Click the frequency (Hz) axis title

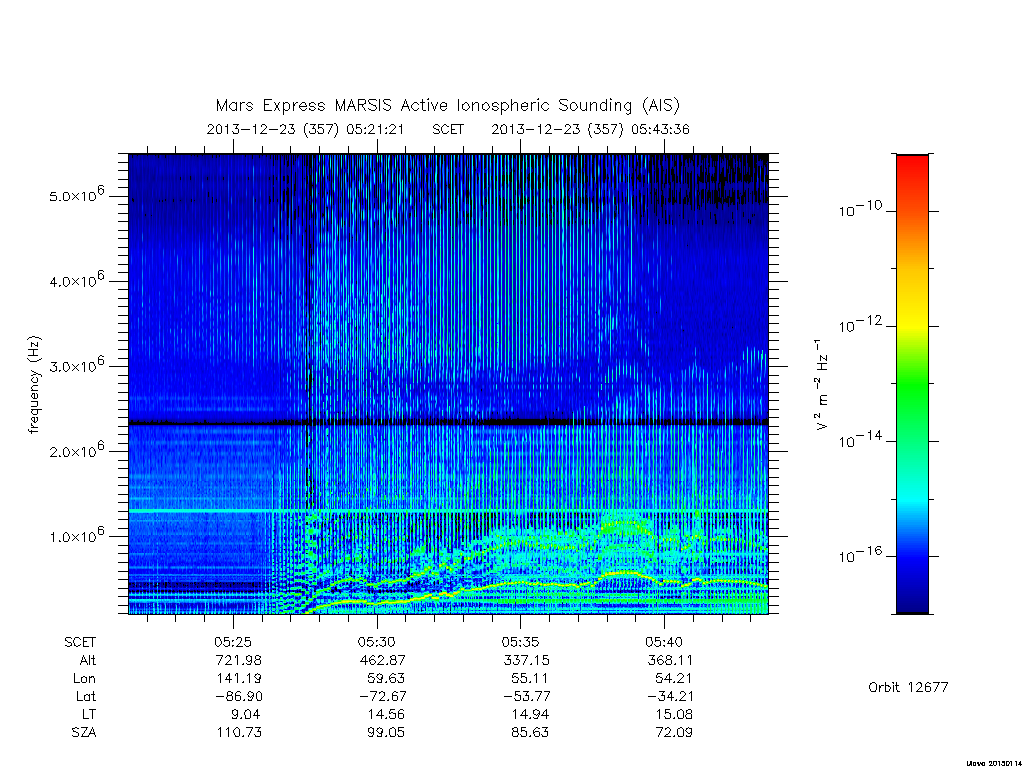tap(34, 385)
